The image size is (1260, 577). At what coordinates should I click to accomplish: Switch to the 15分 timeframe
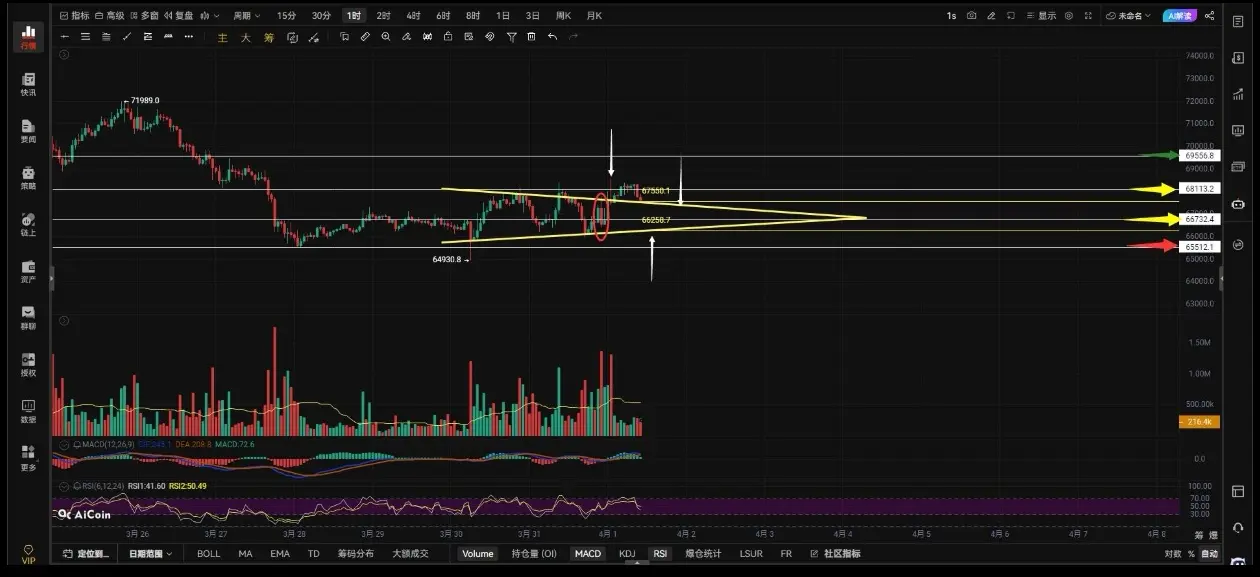pos(286,16)
